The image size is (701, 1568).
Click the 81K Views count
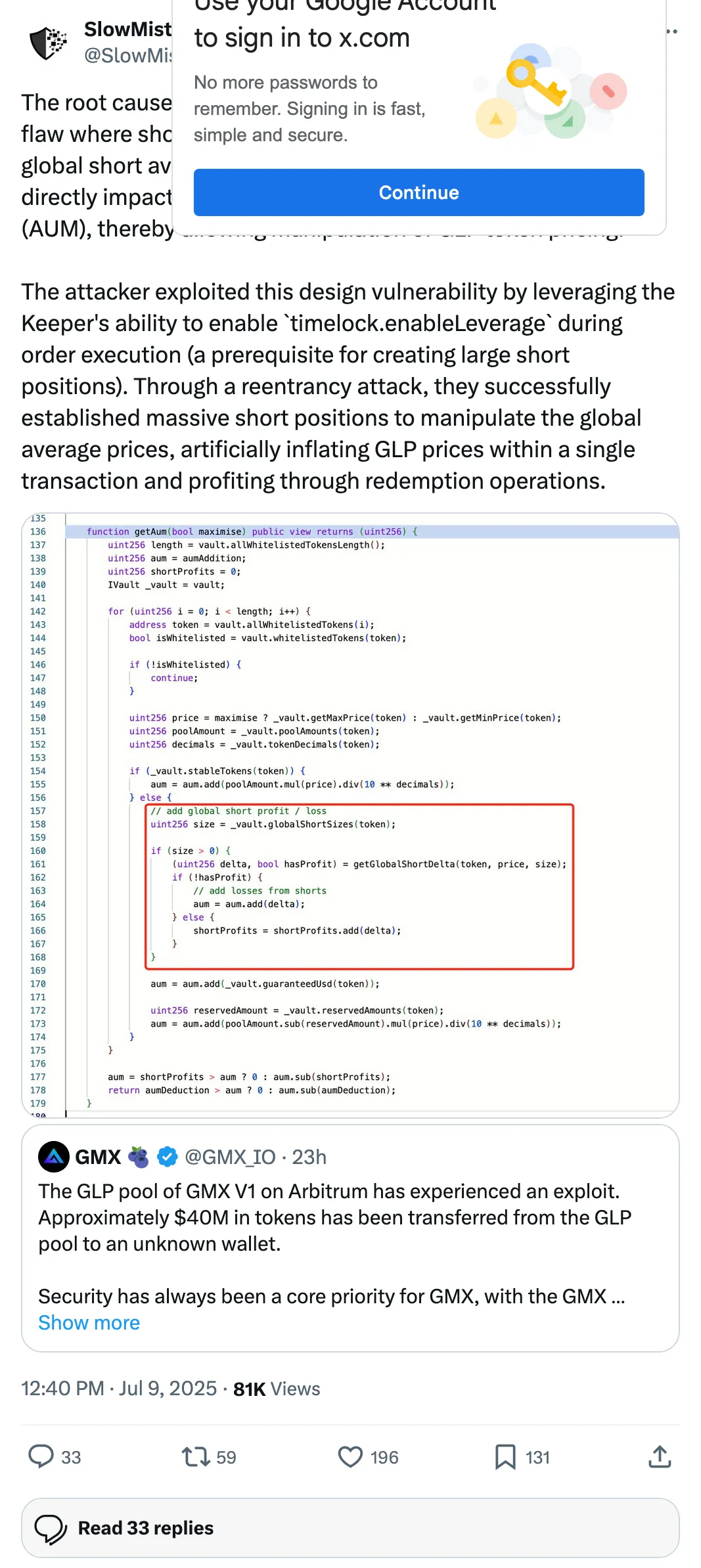click(277, 1389)
